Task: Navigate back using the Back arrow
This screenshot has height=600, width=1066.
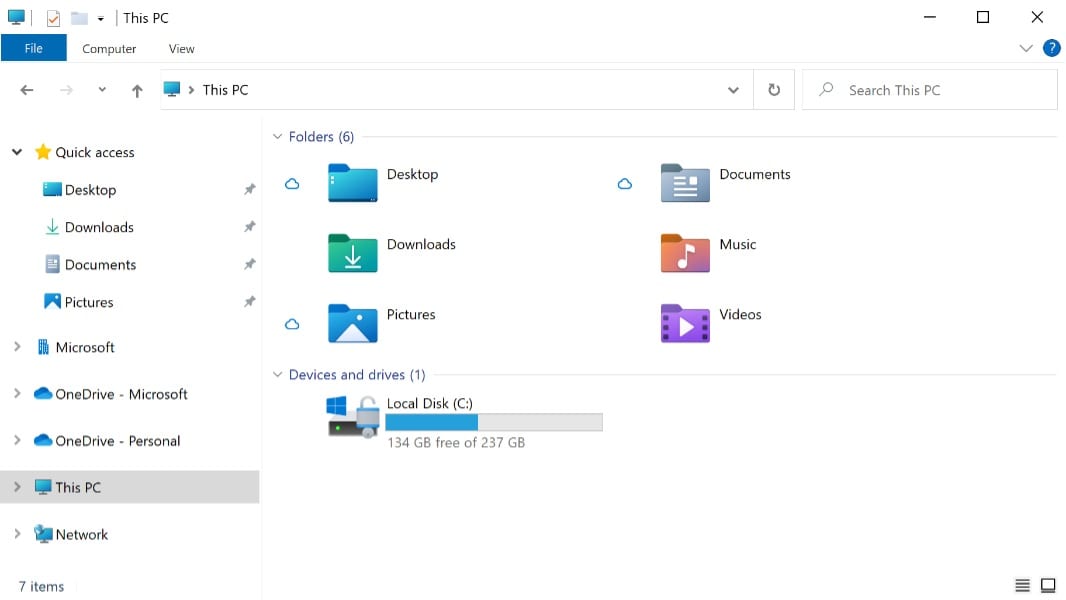Action: click(x=27, y=90)
